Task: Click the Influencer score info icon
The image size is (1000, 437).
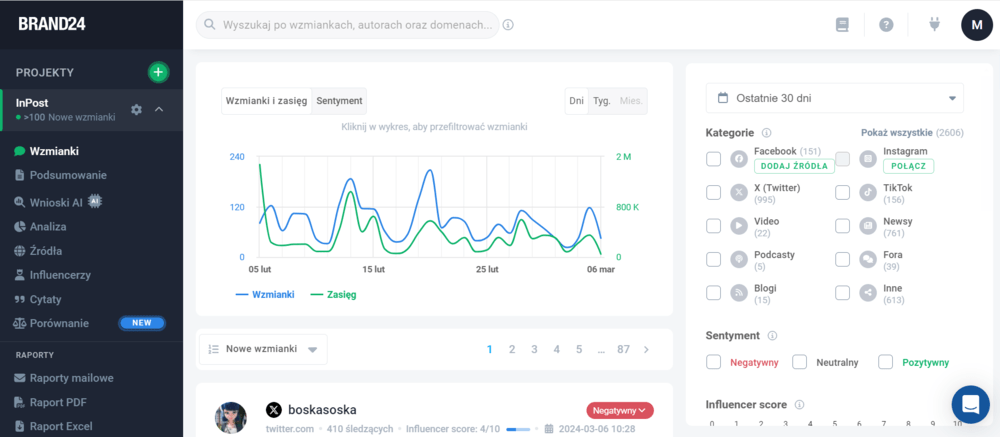Action: (799, 404)
